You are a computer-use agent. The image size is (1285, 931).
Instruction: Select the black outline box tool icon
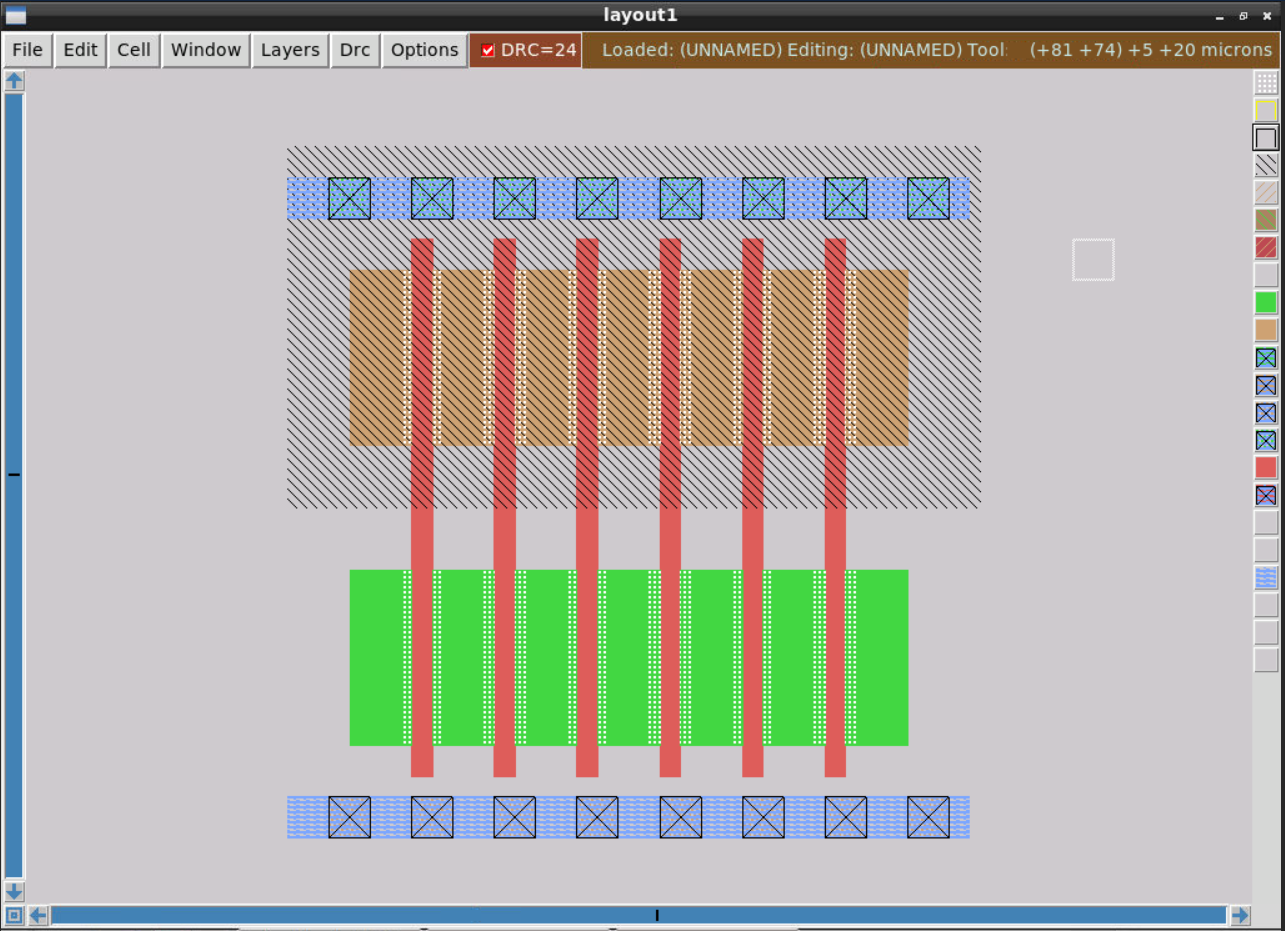pos(1264,138)
